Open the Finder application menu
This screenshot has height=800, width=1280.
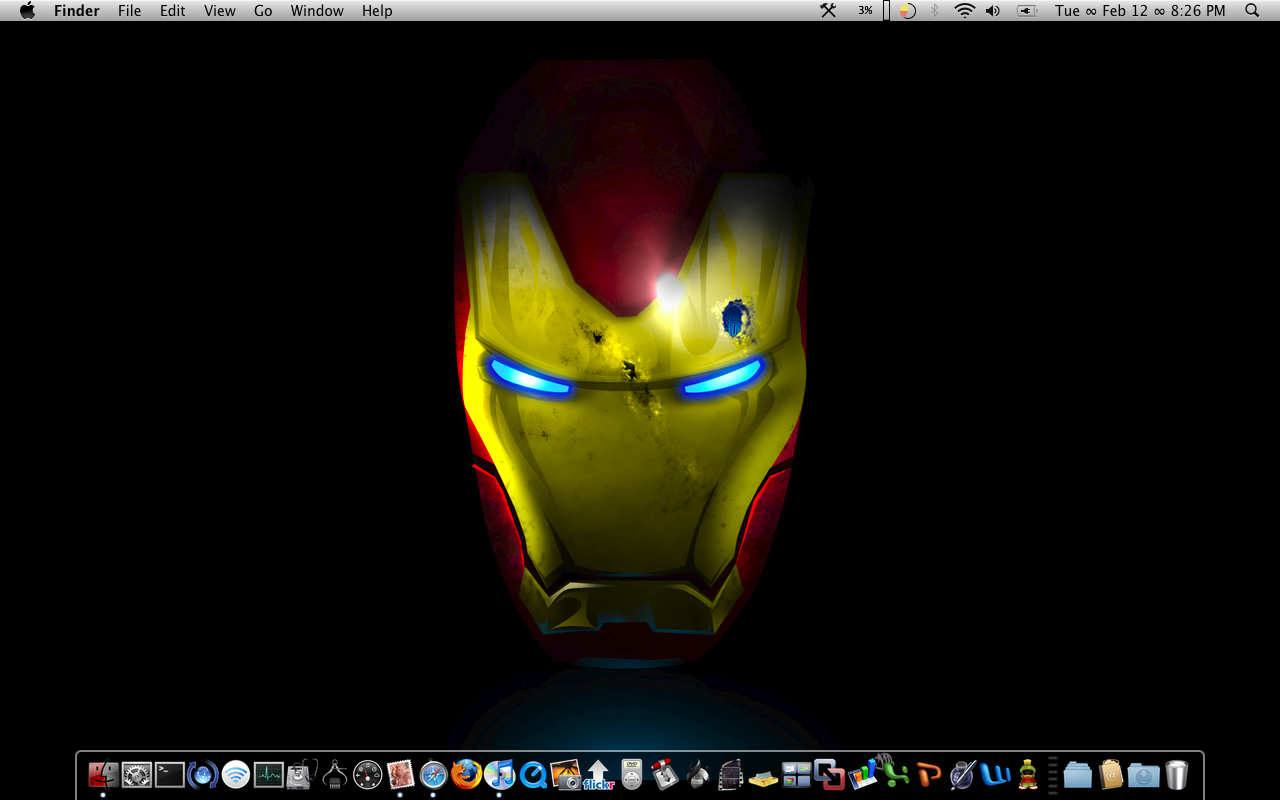coord(77,11)
